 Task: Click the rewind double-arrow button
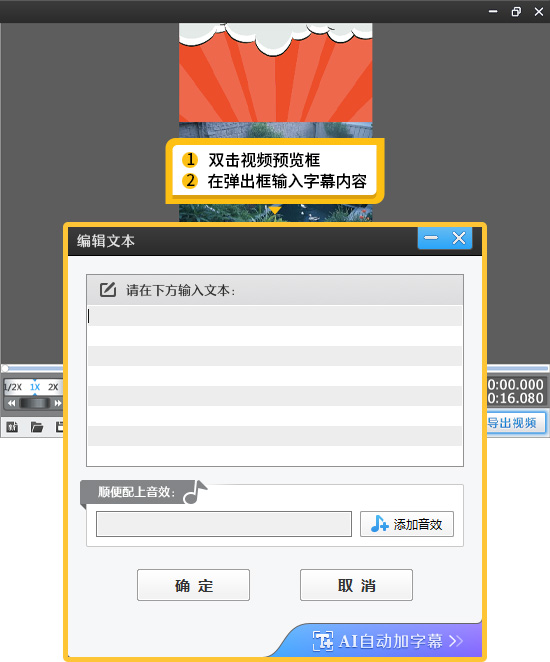click(11, 403)
